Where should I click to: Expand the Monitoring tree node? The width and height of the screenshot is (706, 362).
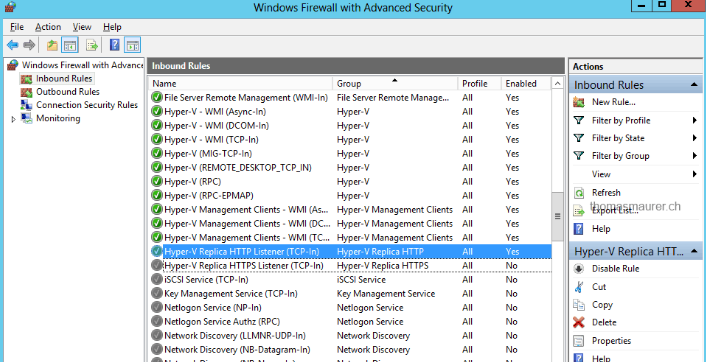13,119
